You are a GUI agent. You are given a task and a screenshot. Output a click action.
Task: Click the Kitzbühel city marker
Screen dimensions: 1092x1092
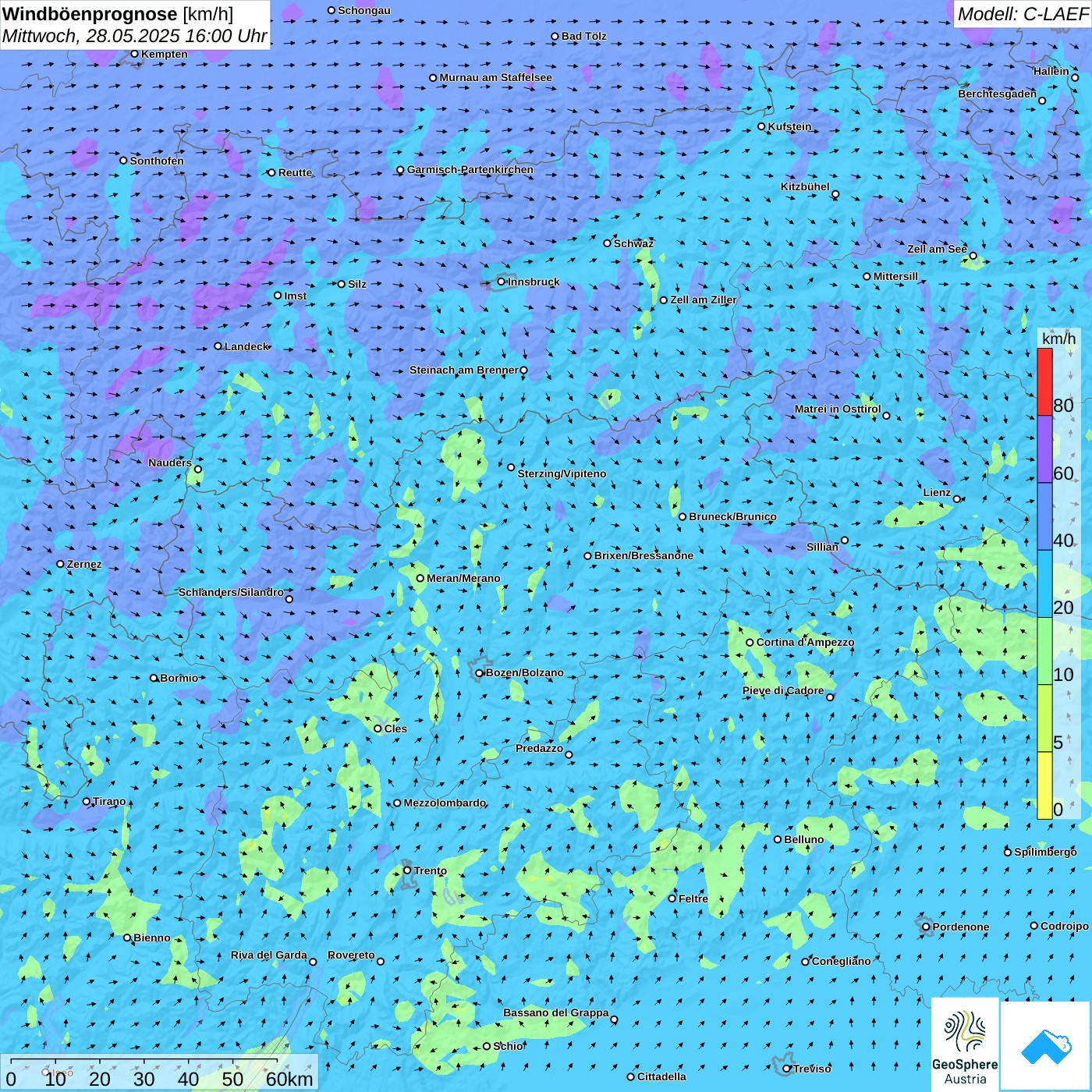[835, 194]
